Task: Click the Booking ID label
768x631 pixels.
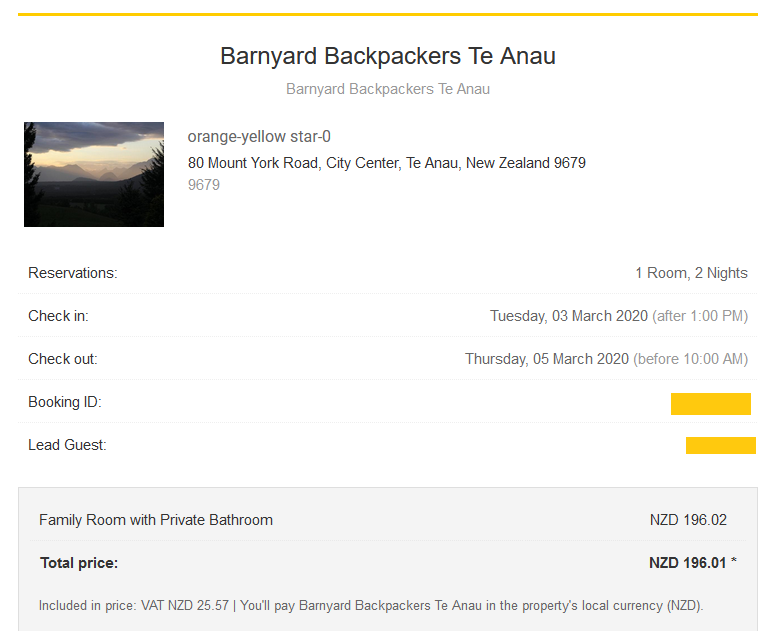Action: tap(65, 402)
